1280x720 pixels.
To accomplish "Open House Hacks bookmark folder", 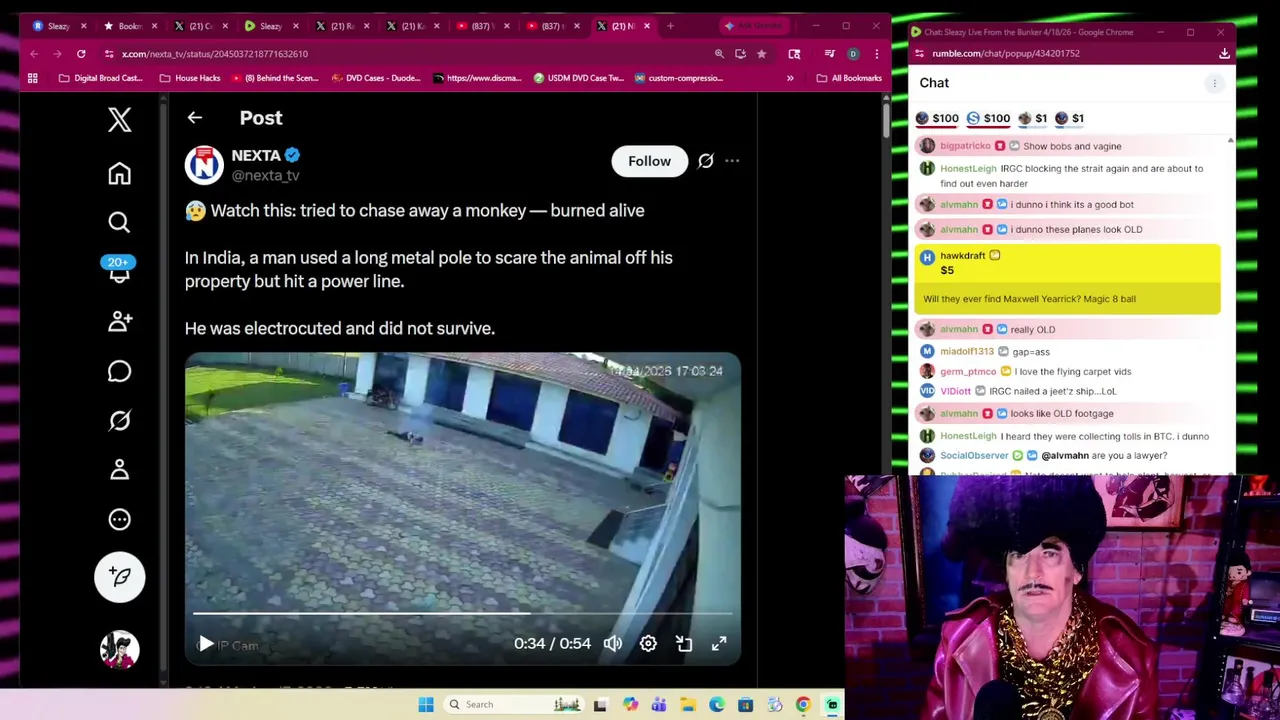I will pos(190,78).
